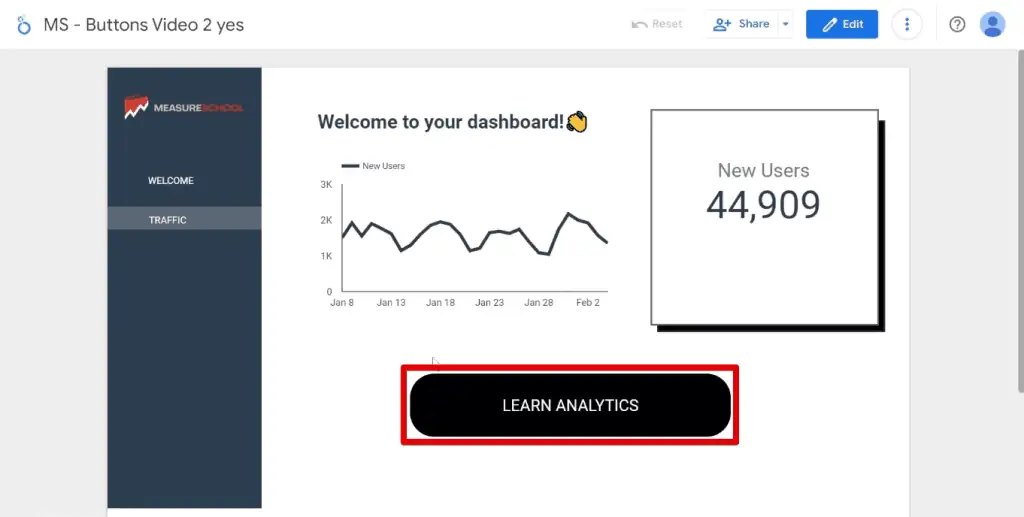Click the report title MS - Buttons Video 2 yes
The image size is (1024, 517).
point(144,25)
